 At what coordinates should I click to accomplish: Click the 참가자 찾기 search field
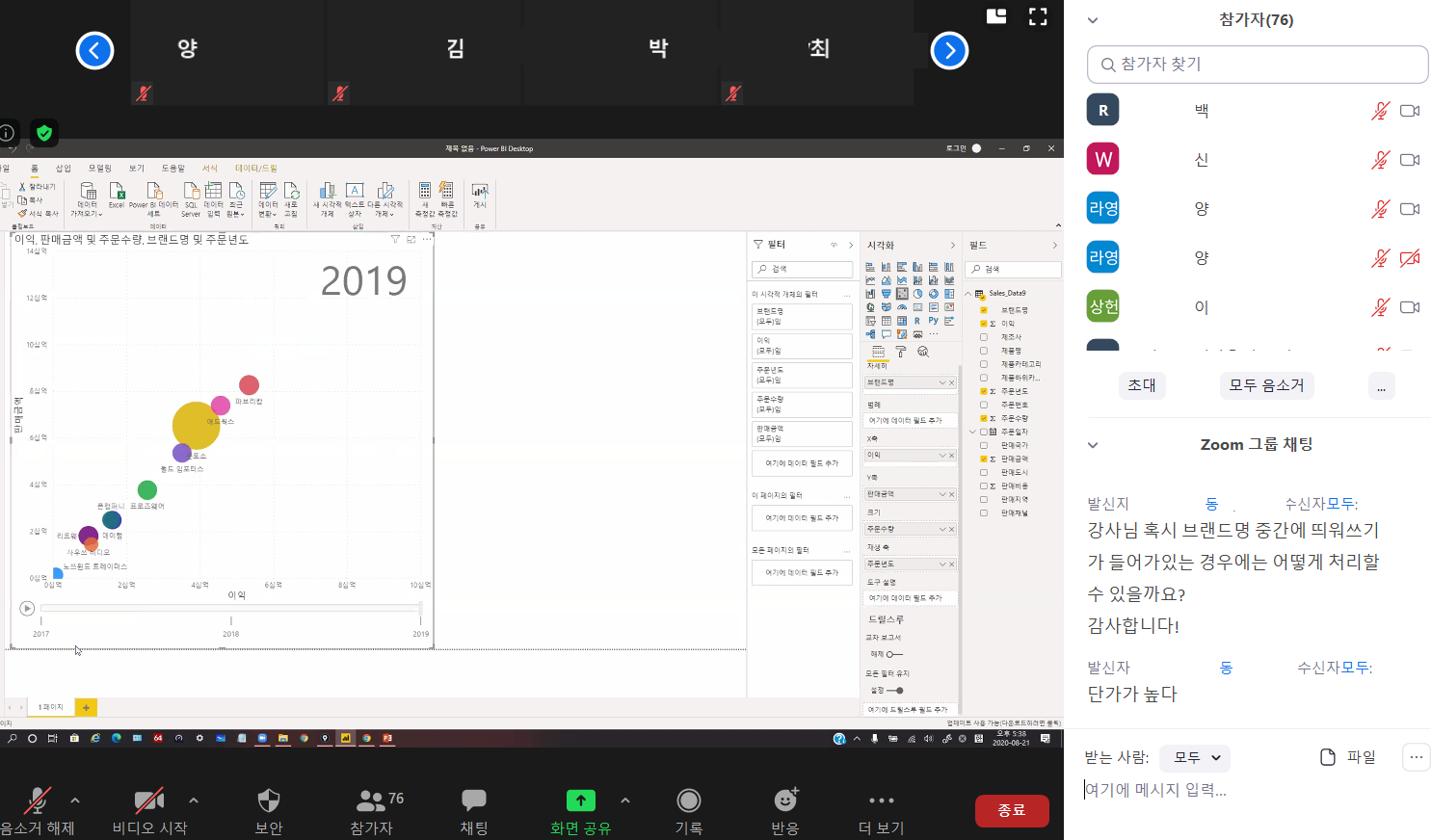[x=1258, y=65]
